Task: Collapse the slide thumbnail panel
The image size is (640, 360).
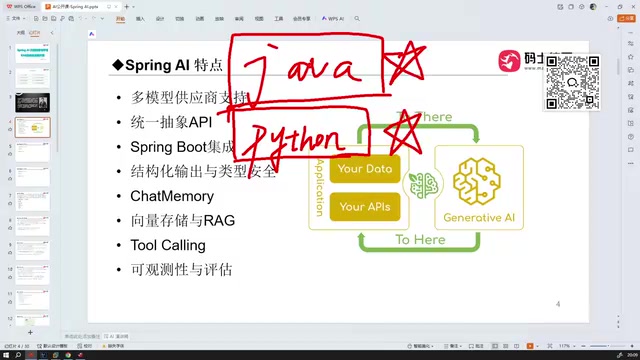Action: tap(52, 33)
